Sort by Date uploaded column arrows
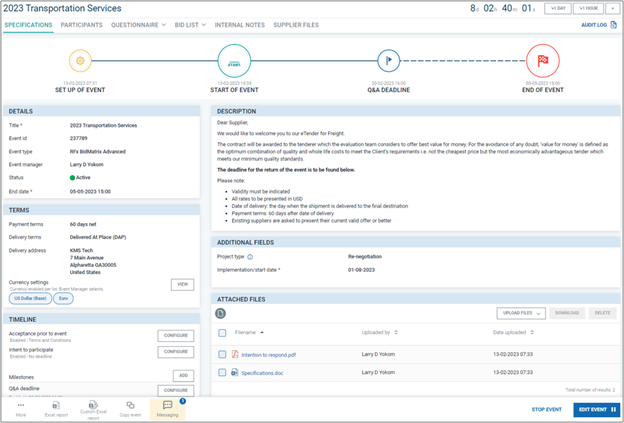 pos(532,332)
